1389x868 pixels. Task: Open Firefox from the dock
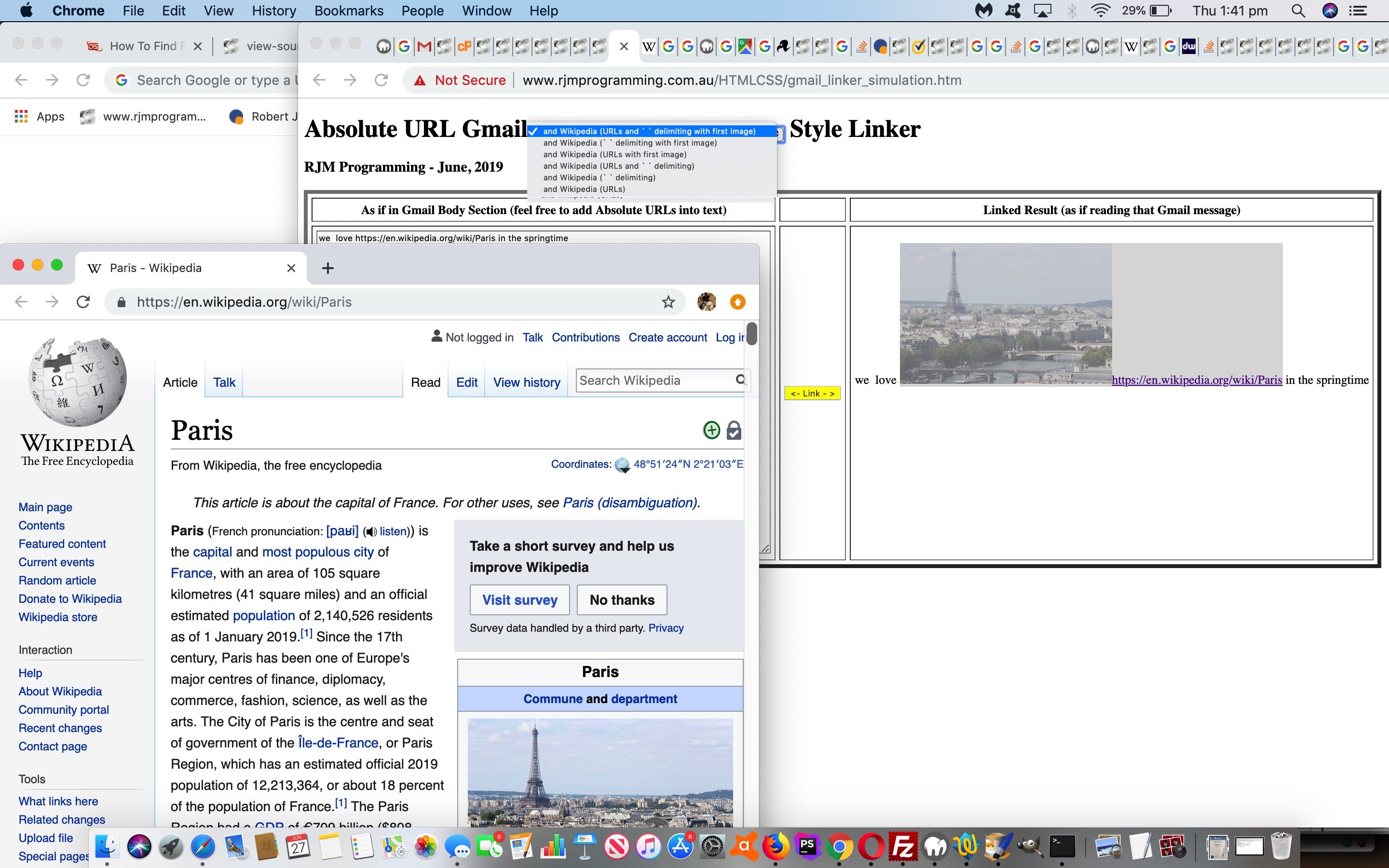coord(776,846)
